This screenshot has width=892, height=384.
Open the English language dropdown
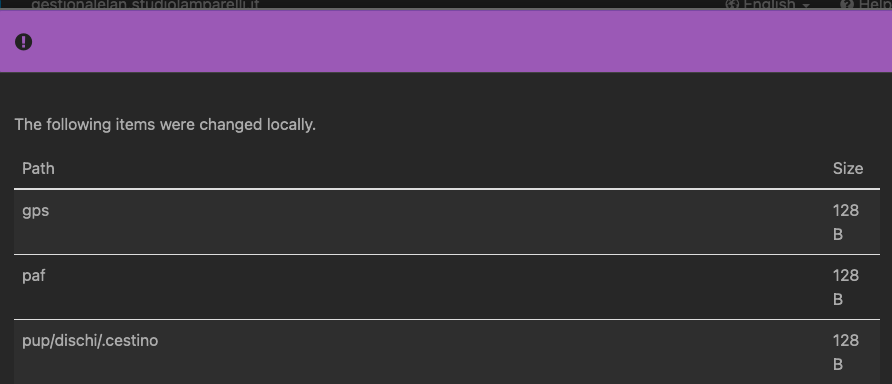(x=768, y=5)
